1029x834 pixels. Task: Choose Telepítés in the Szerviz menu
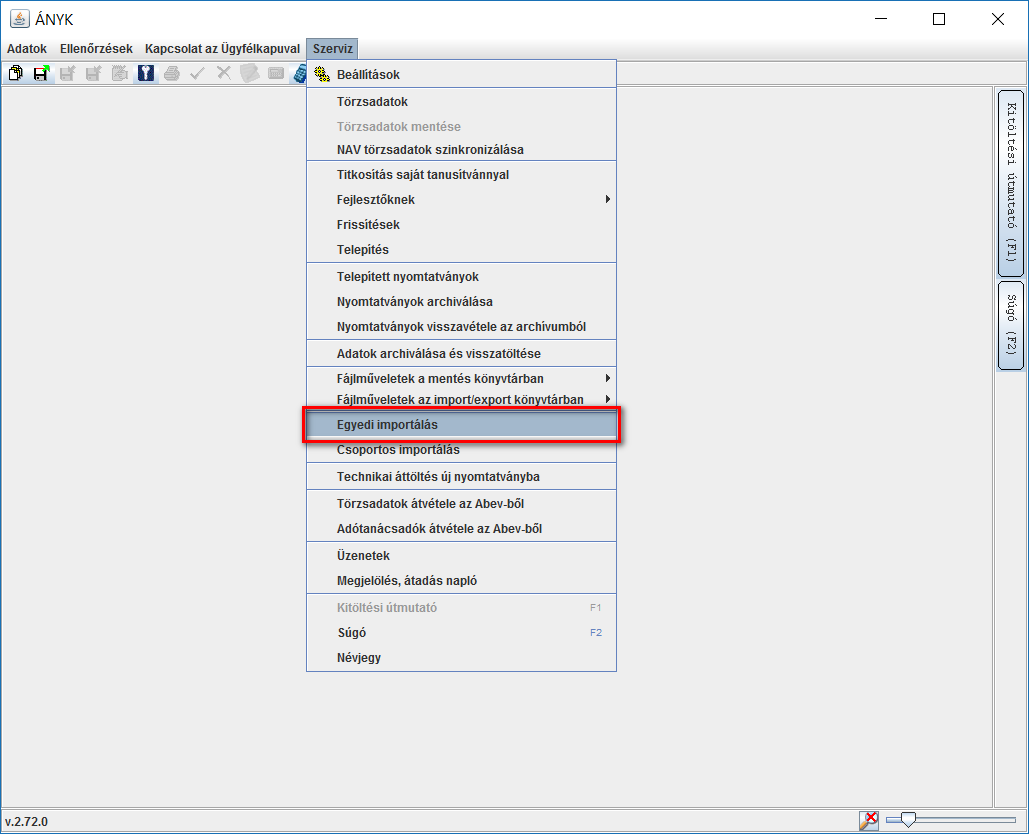tap(461, 249)
